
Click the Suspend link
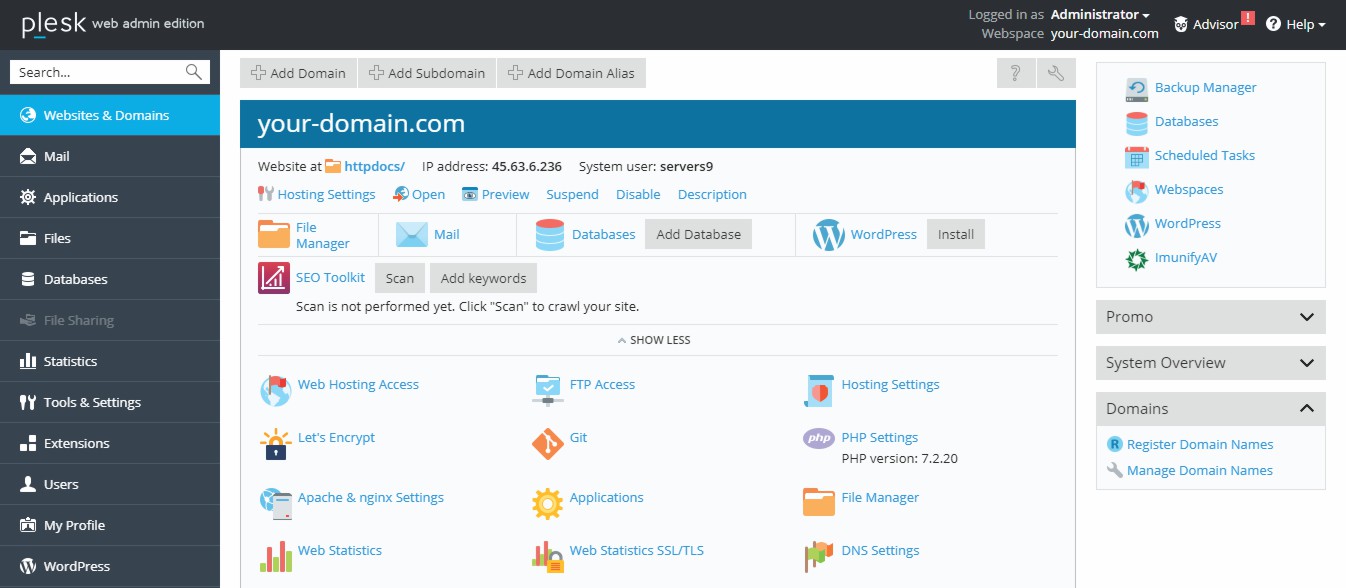tap(572, 195)
